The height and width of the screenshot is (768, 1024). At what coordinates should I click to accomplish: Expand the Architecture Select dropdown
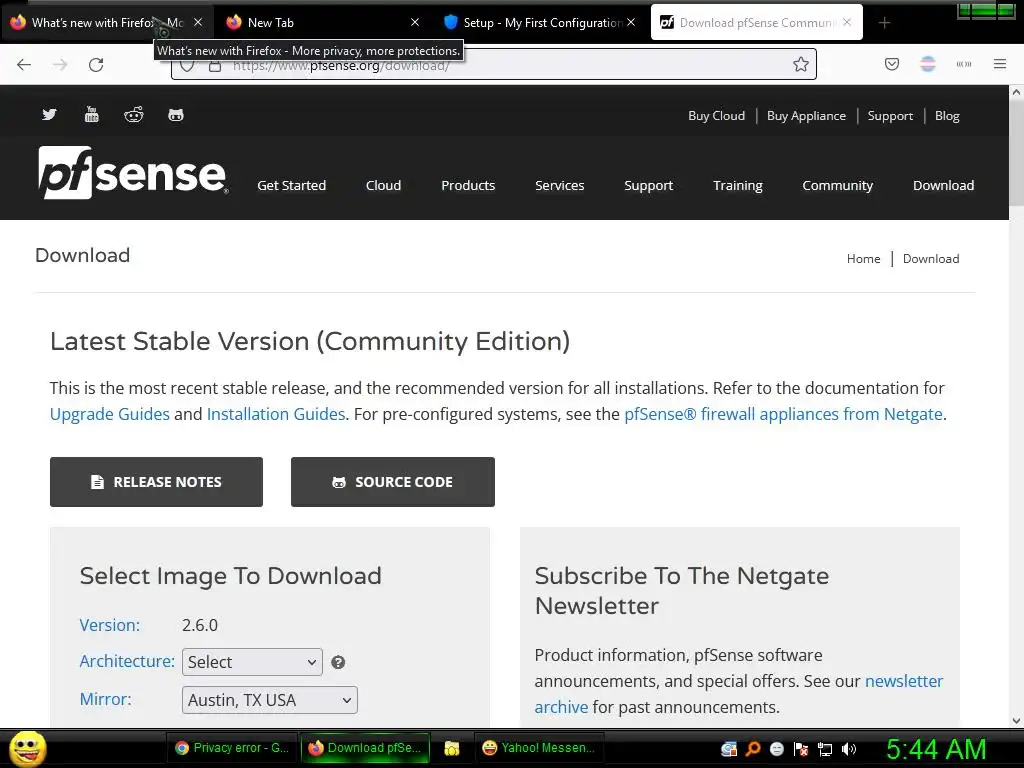(252, 662)
